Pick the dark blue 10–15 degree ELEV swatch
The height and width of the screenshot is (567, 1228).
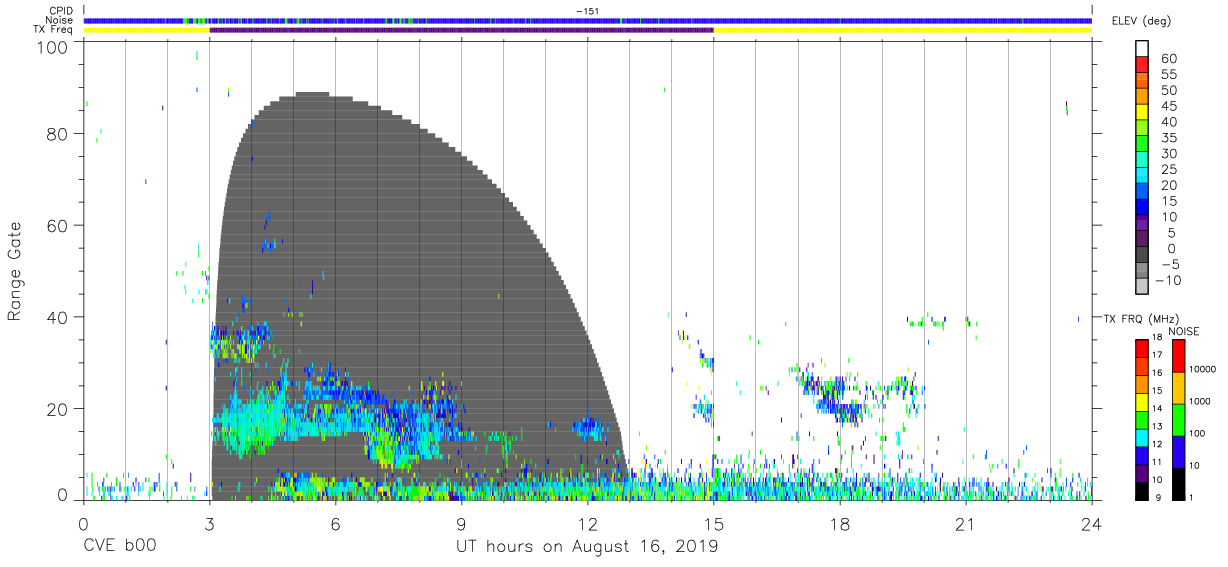[1142, 209]
